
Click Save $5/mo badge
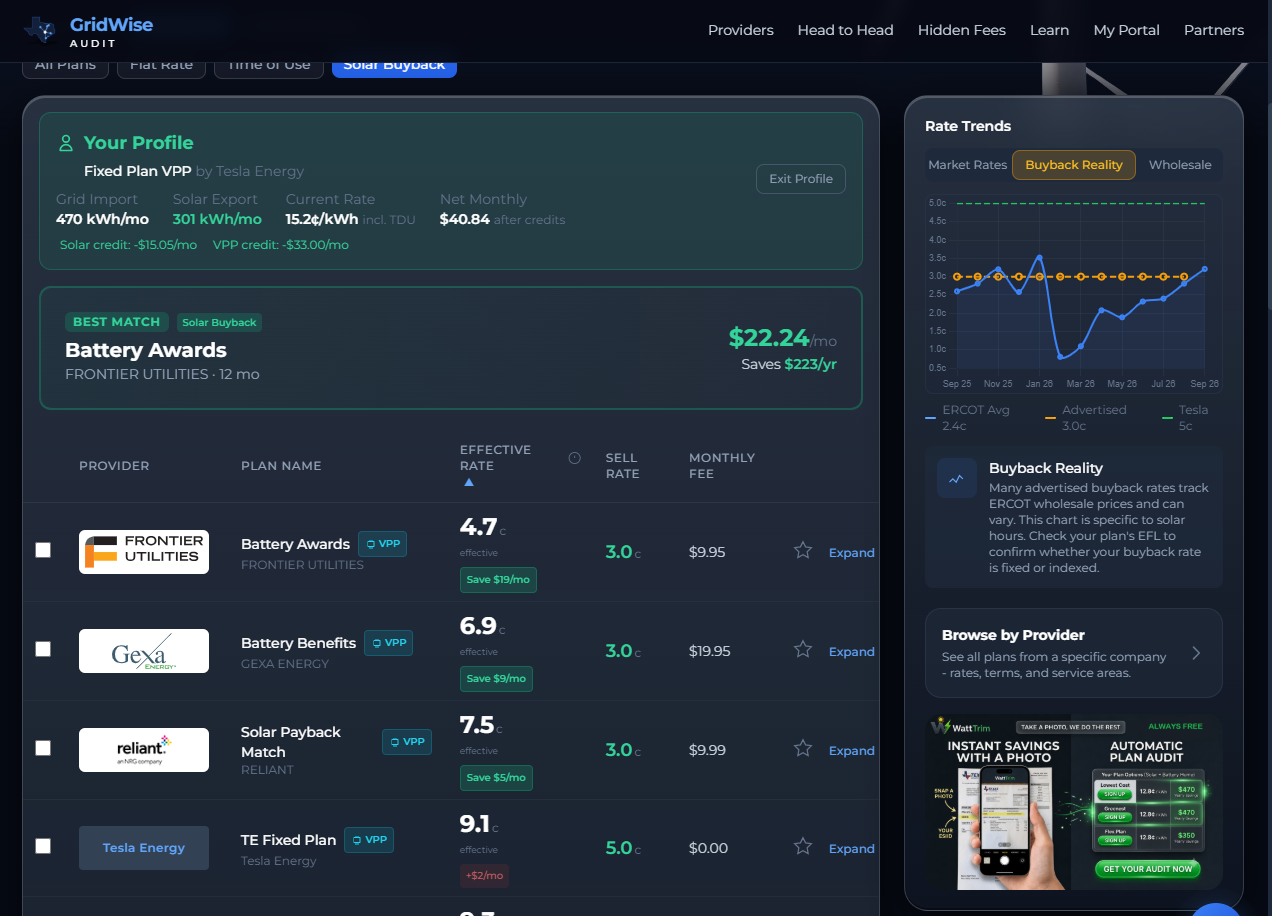(496, 778)
